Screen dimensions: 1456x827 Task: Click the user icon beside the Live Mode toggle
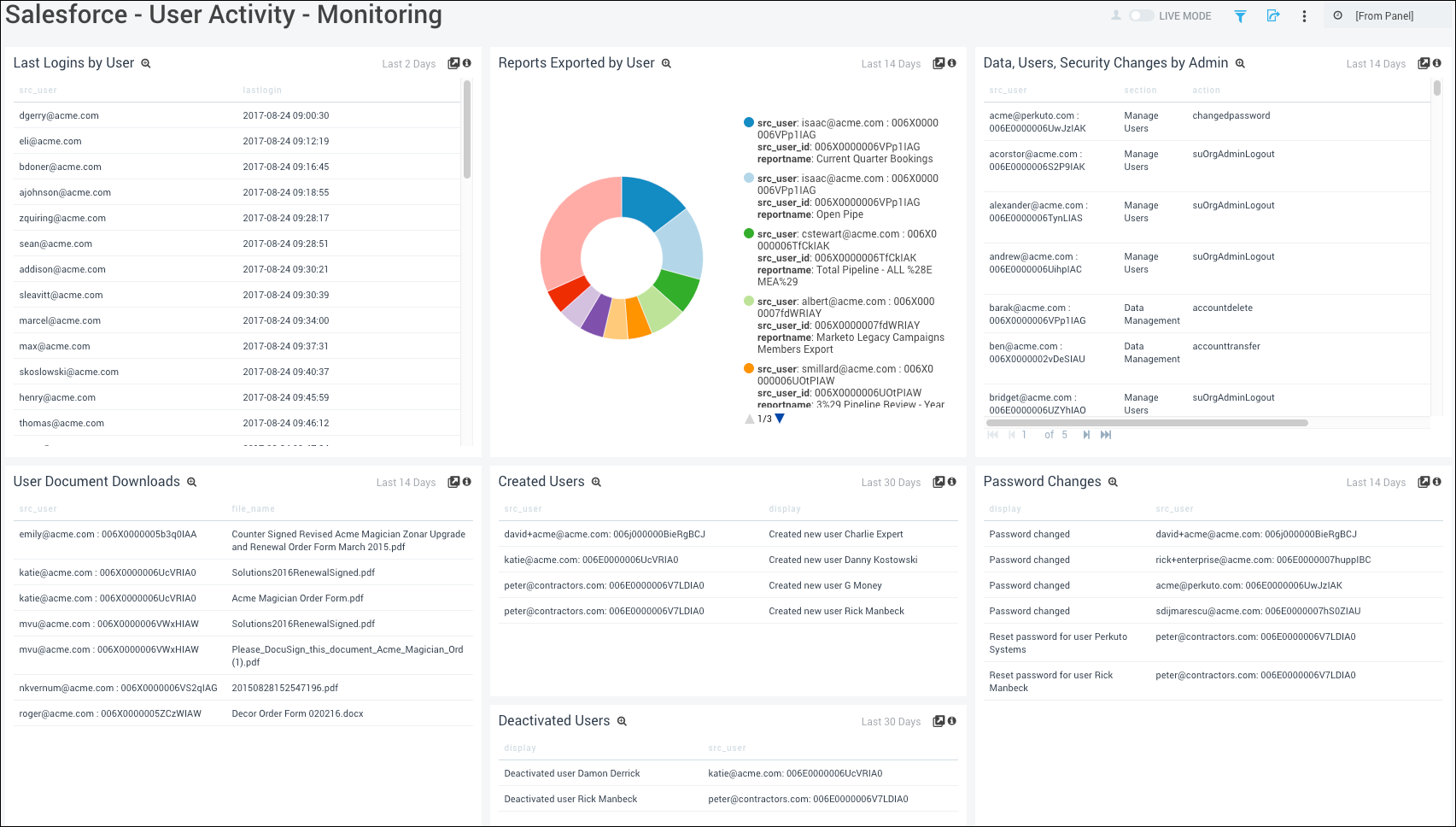(1115, 15)
